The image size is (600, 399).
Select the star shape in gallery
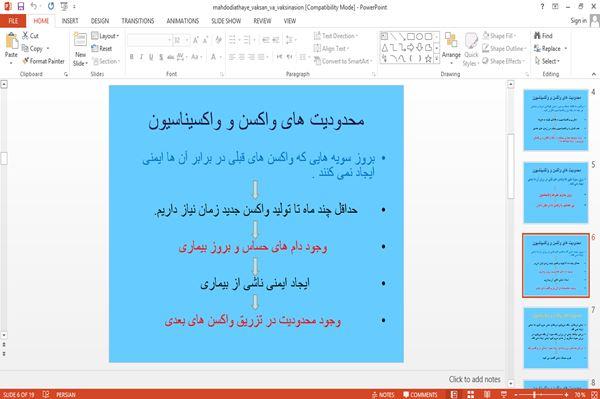[429, 59]
